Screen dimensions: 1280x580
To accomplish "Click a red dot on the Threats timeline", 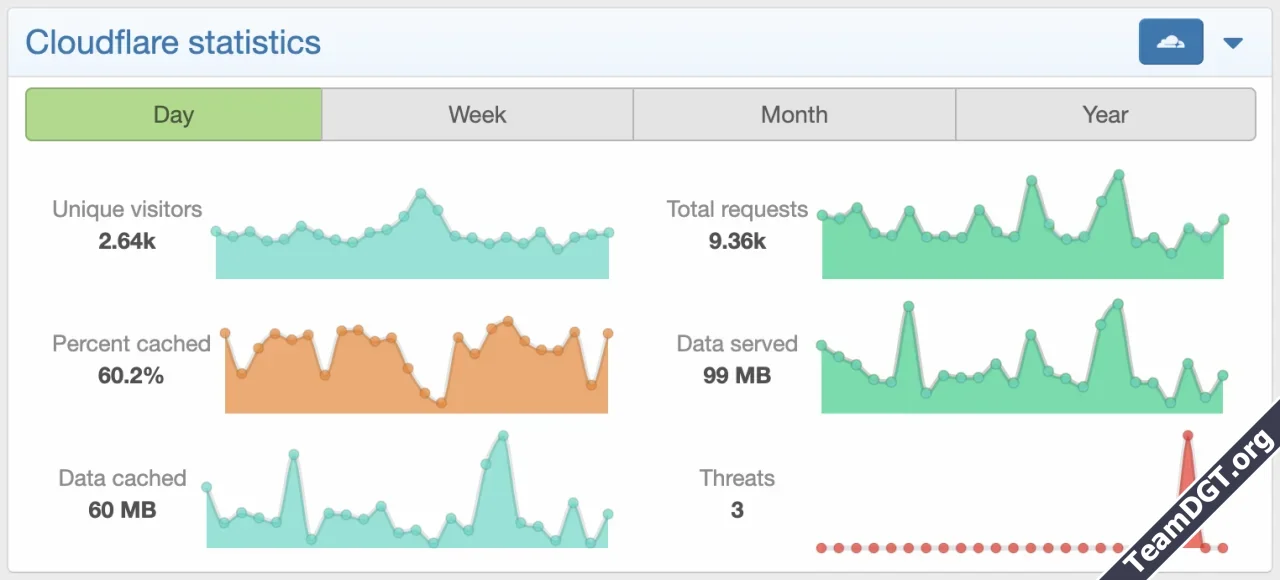I will pyautogui.click(x=900, y=548).
